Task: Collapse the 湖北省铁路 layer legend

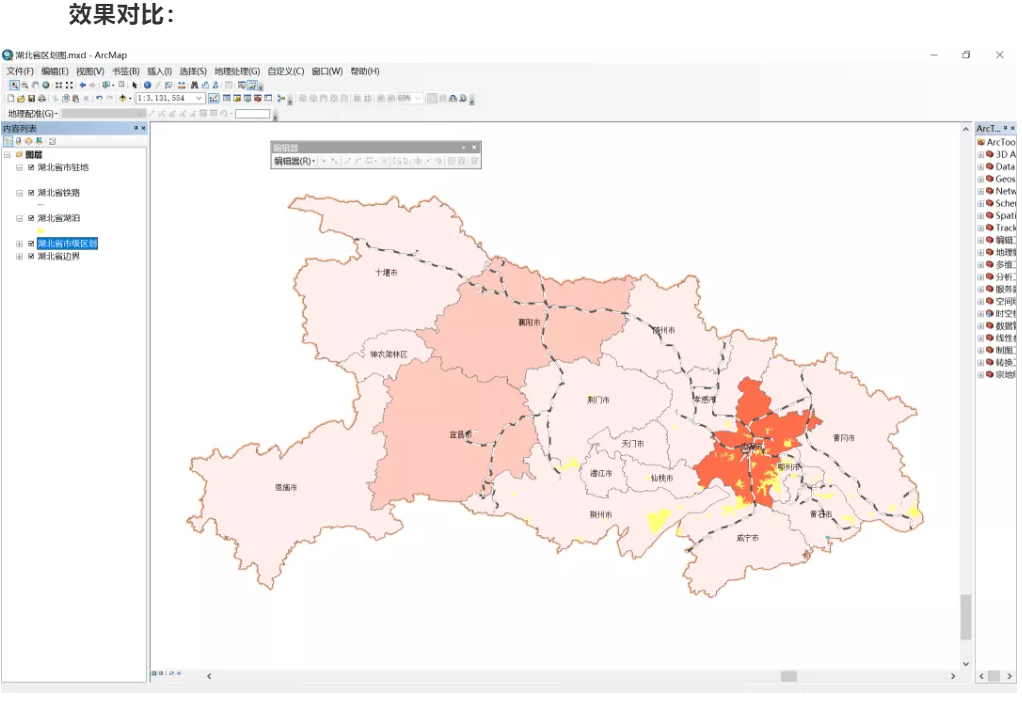Action: [20, 193]
